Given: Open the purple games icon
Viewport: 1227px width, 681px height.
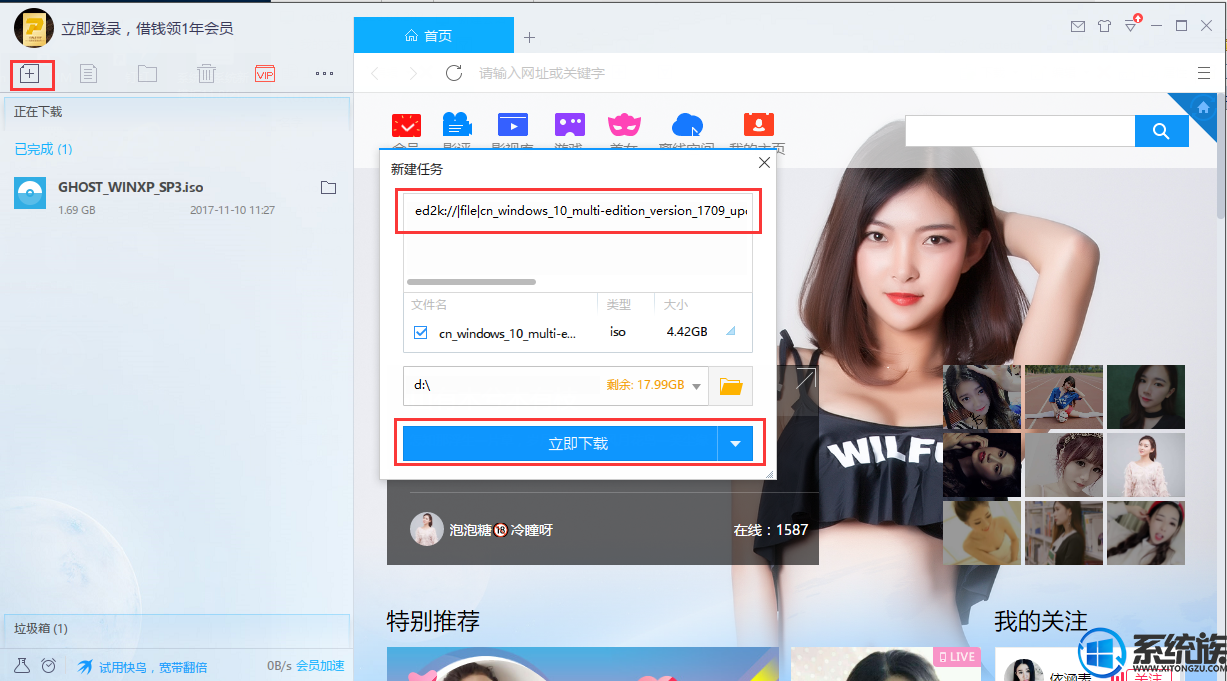Looking at the screenshot, I should click(x=569, y=125).
